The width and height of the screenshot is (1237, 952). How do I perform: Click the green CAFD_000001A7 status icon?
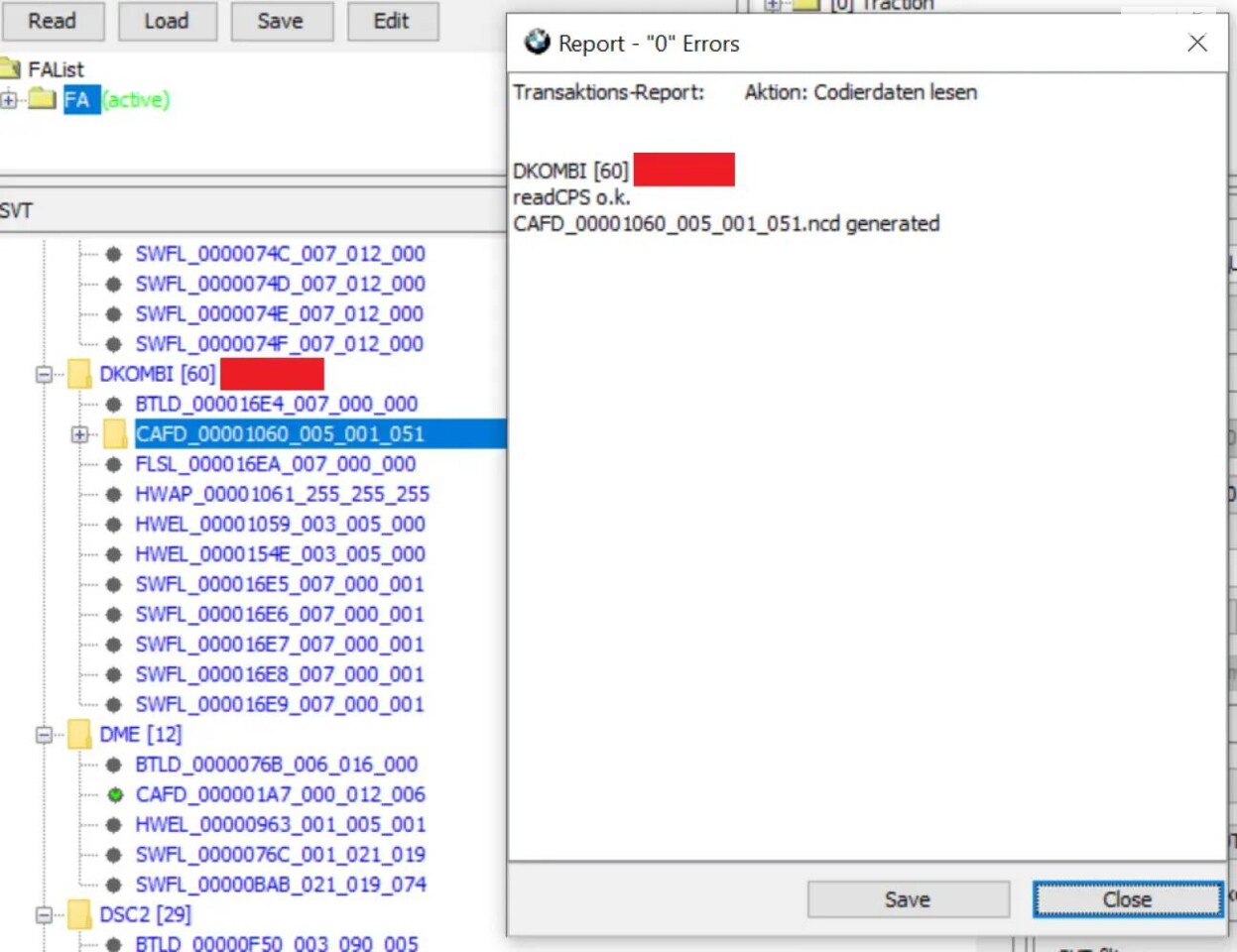pyautogui.click(x=115, y=794)
